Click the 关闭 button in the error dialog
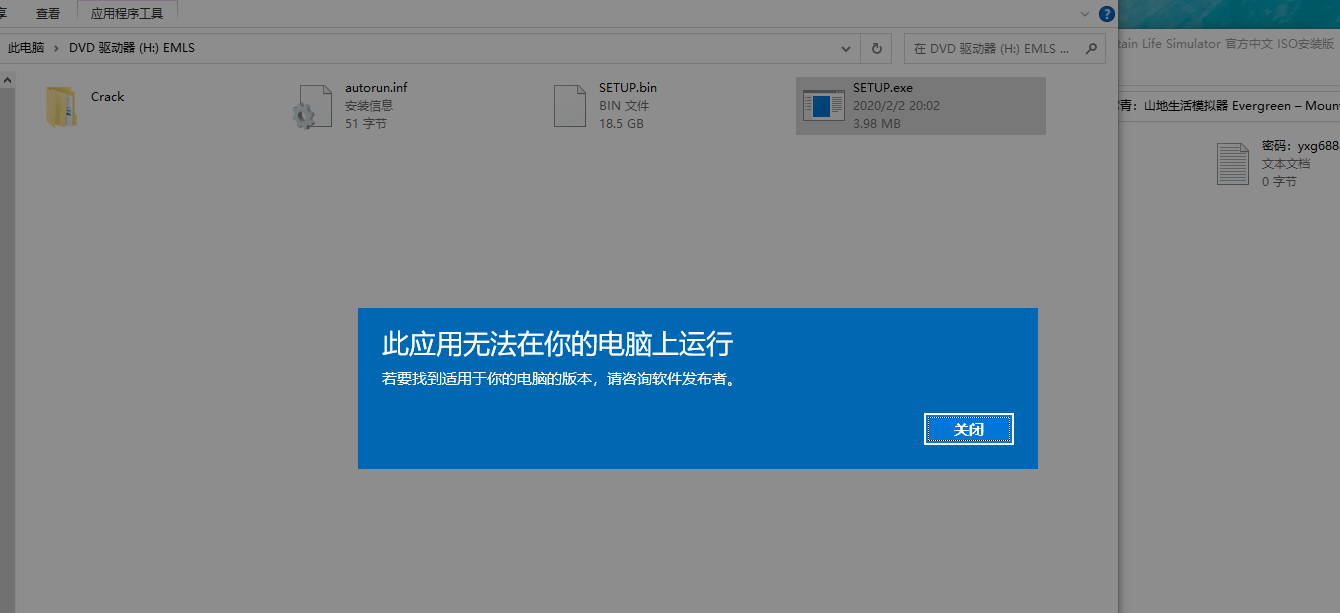 [x=968, y=429]
